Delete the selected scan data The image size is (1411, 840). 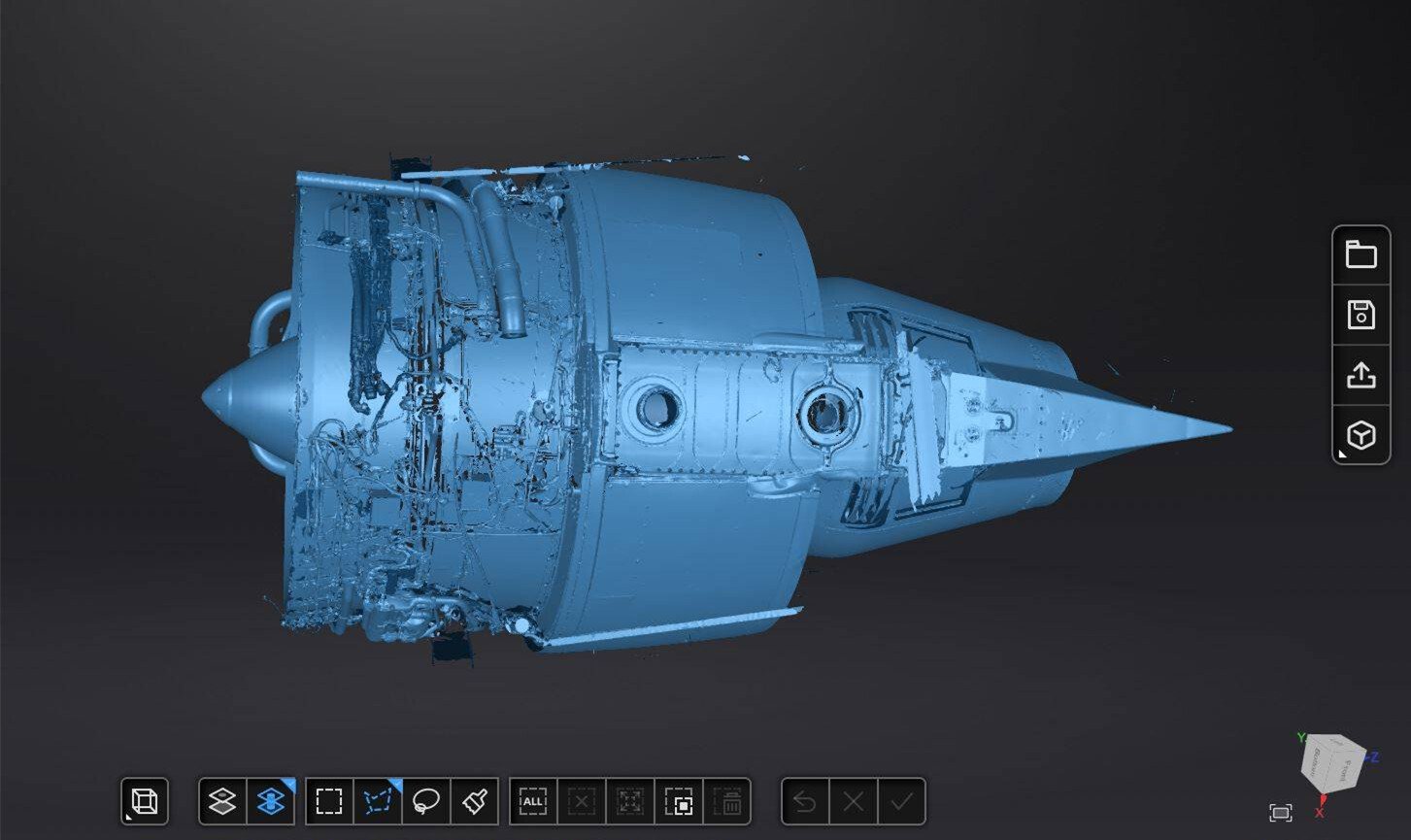(x=727, y=801)
